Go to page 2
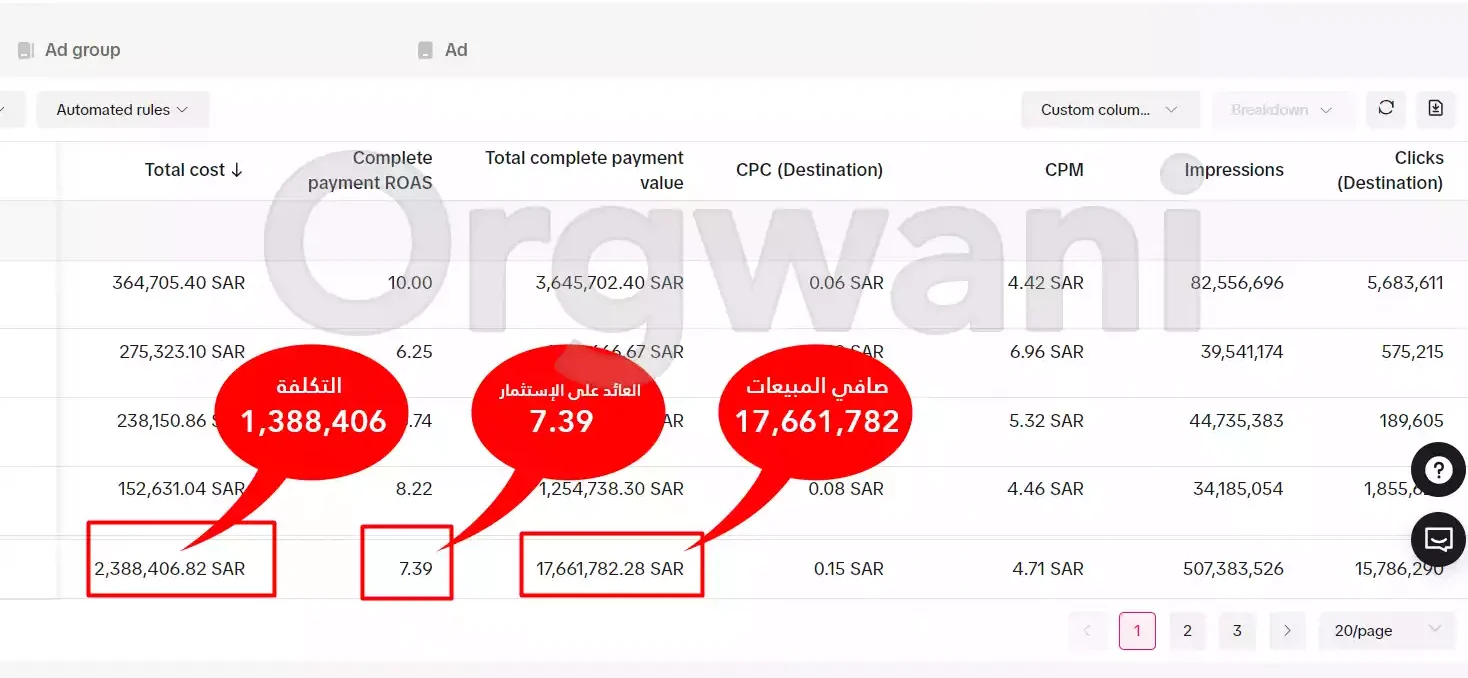1468x678 pixels. [1187, 631]
